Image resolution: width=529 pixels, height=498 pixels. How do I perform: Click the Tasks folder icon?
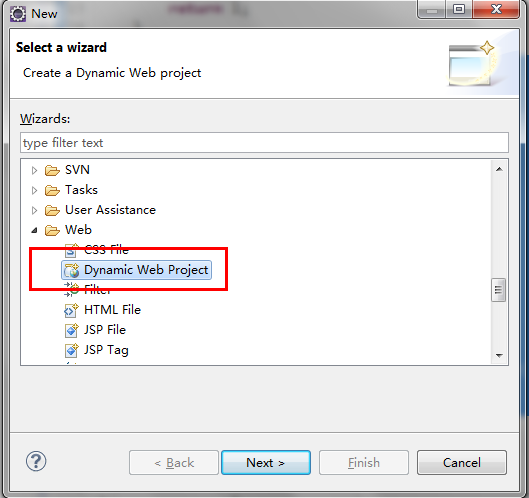52,190
